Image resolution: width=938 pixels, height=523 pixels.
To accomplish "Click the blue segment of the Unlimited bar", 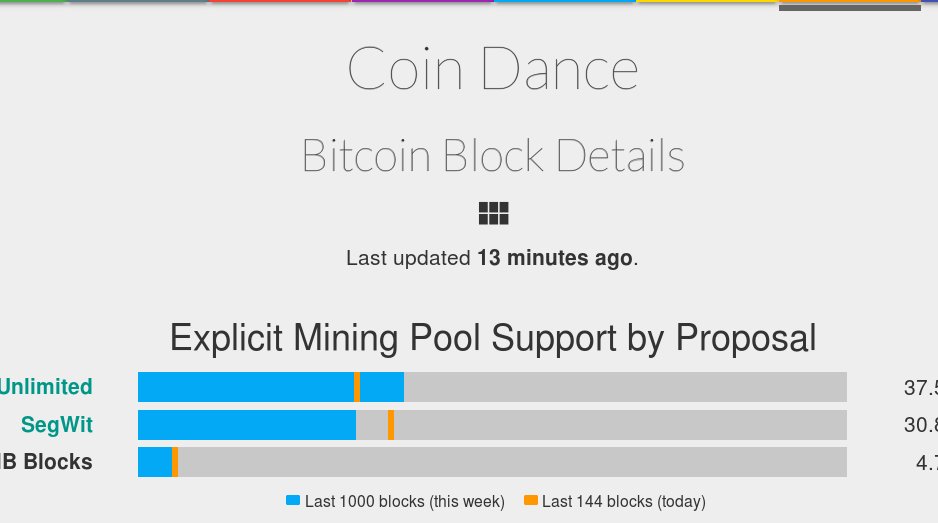I will click(246, 387).
